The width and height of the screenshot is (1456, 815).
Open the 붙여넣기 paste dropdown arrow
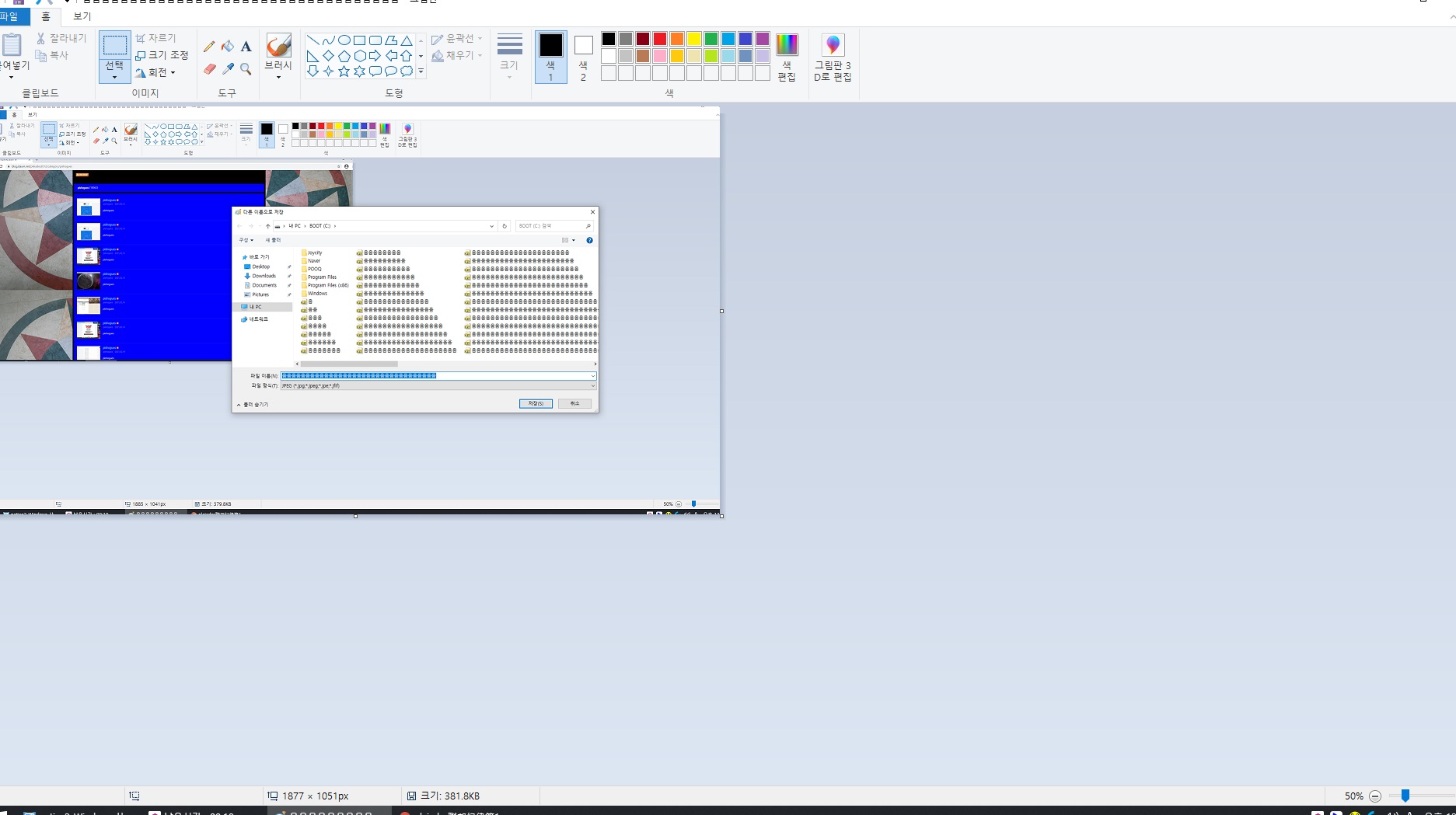[11, 77]
